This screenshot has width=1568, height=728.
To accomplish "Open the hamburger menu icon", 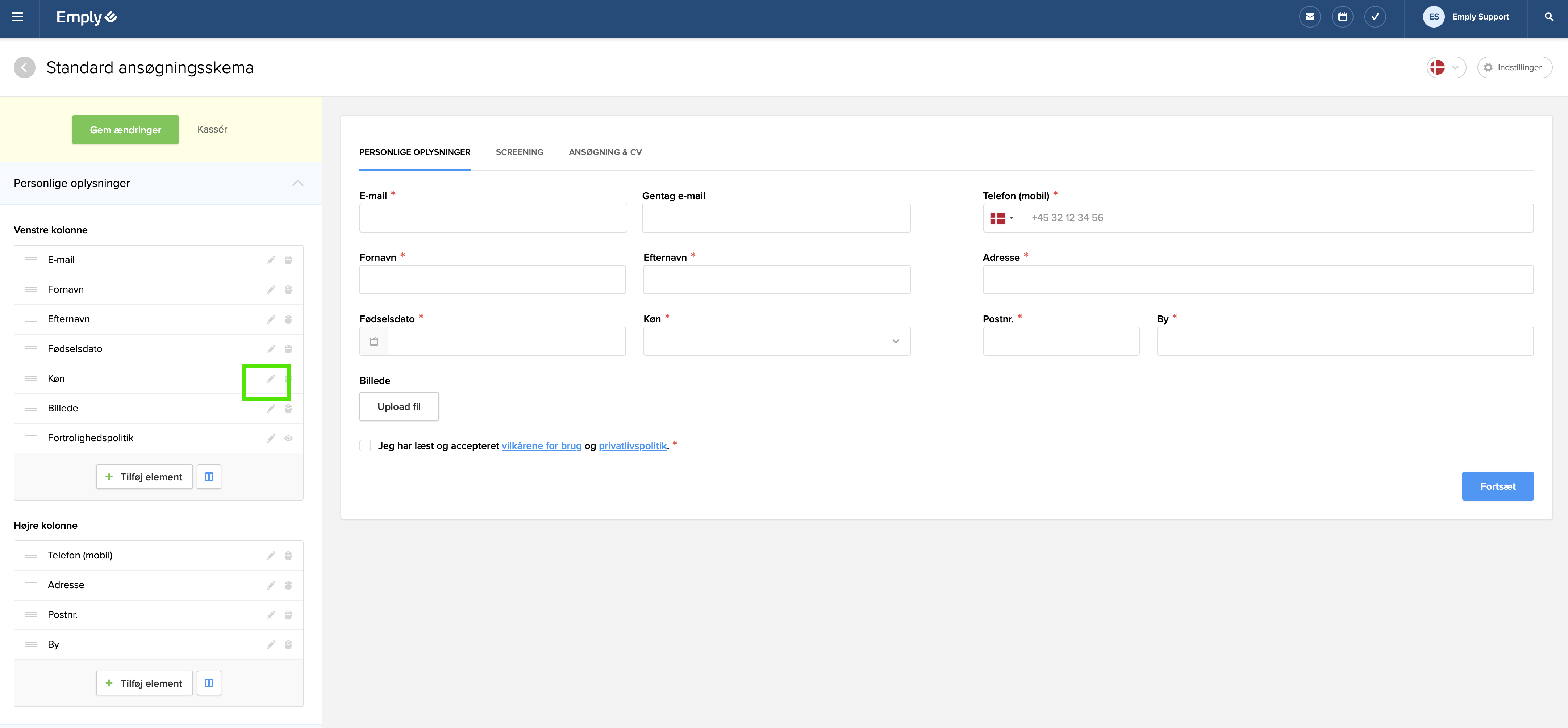I will pos(18,17).
